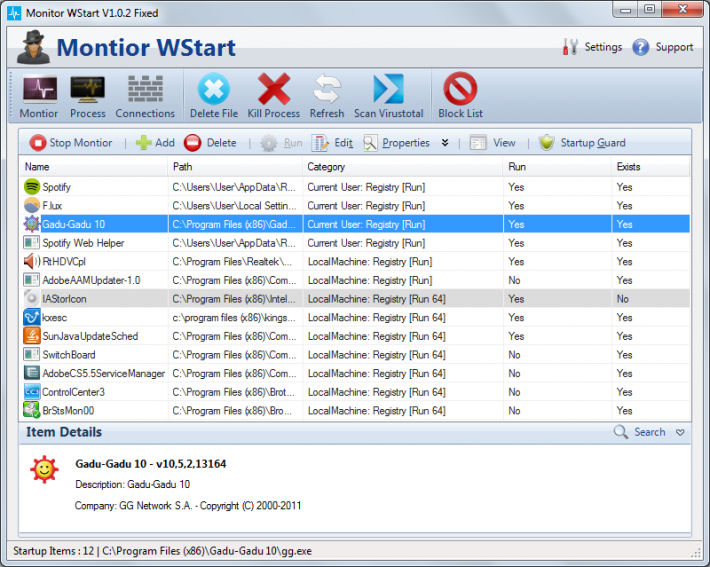Open Properties of selected item
710x567 pixels.
tap(396, 143)
